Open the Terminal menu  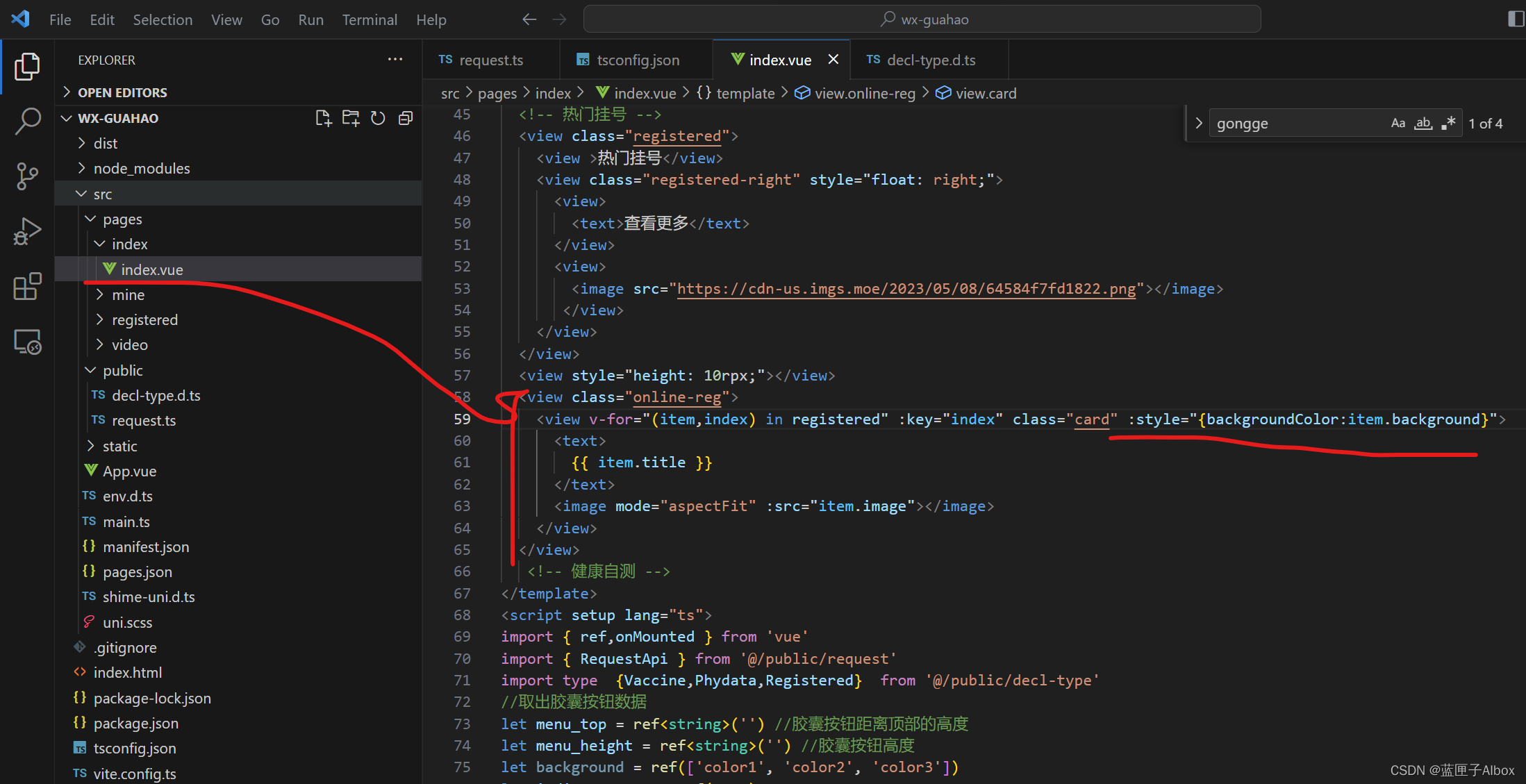pyautogui.click(x=369, y=19)
